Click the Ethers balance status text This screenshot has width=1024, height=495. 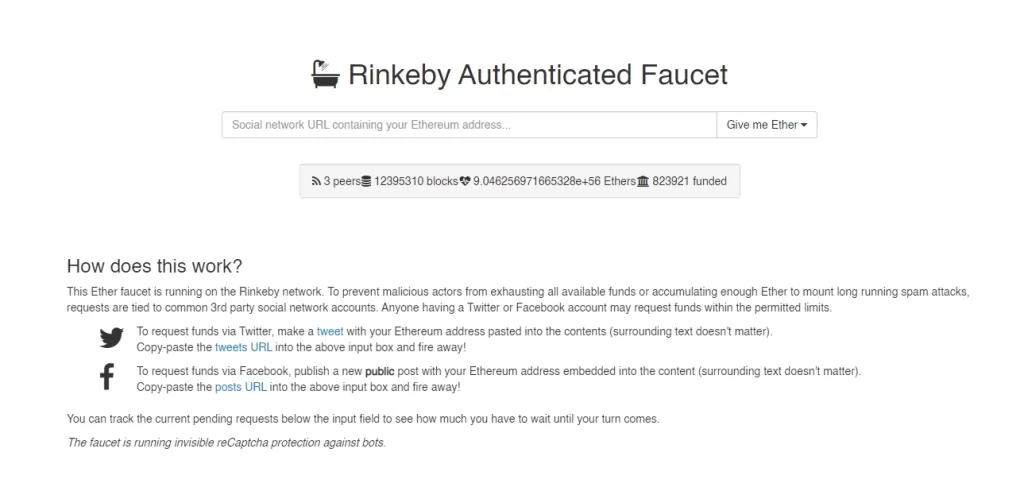554,182
